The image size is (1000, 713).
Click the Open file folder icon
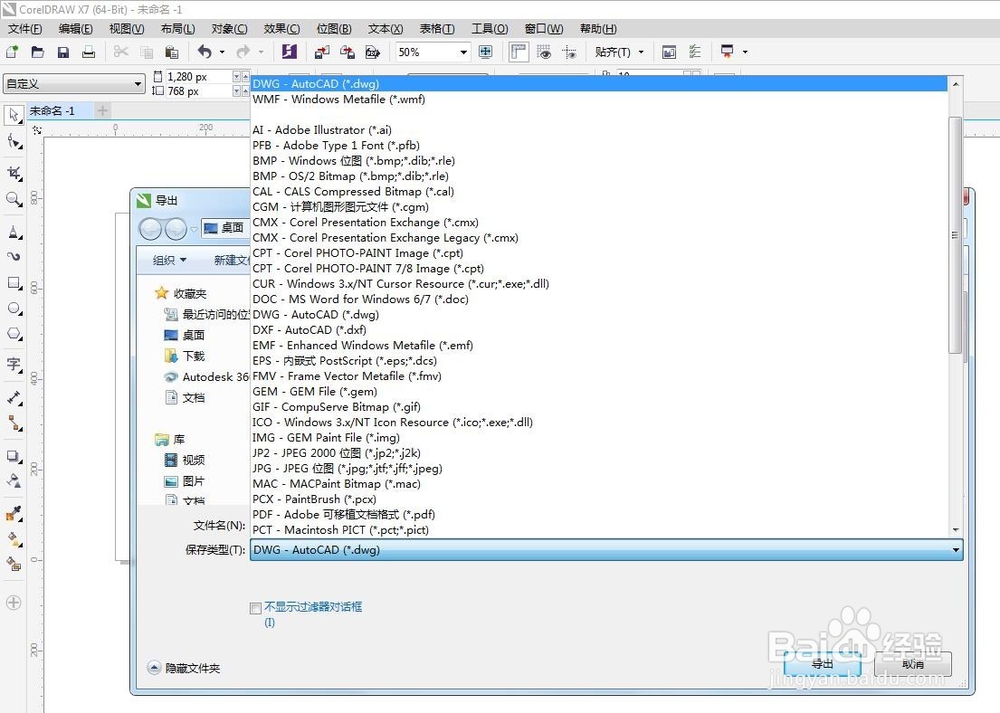38,52
